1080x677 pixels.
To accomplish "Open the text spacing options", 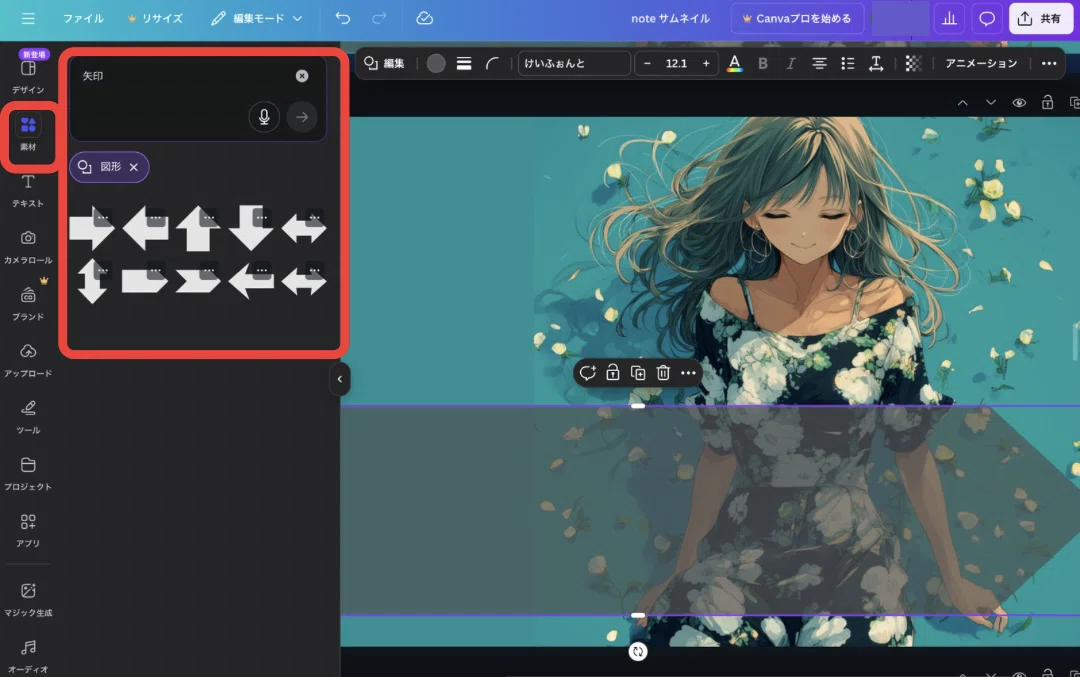I will coord(875,63).
